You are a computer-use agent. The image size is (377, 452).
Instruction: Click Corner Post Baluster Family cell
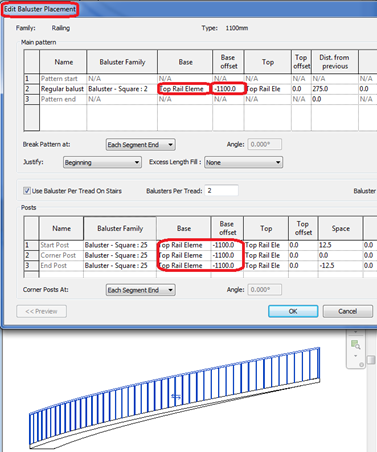pyautogui.click(x=120, y=255)
